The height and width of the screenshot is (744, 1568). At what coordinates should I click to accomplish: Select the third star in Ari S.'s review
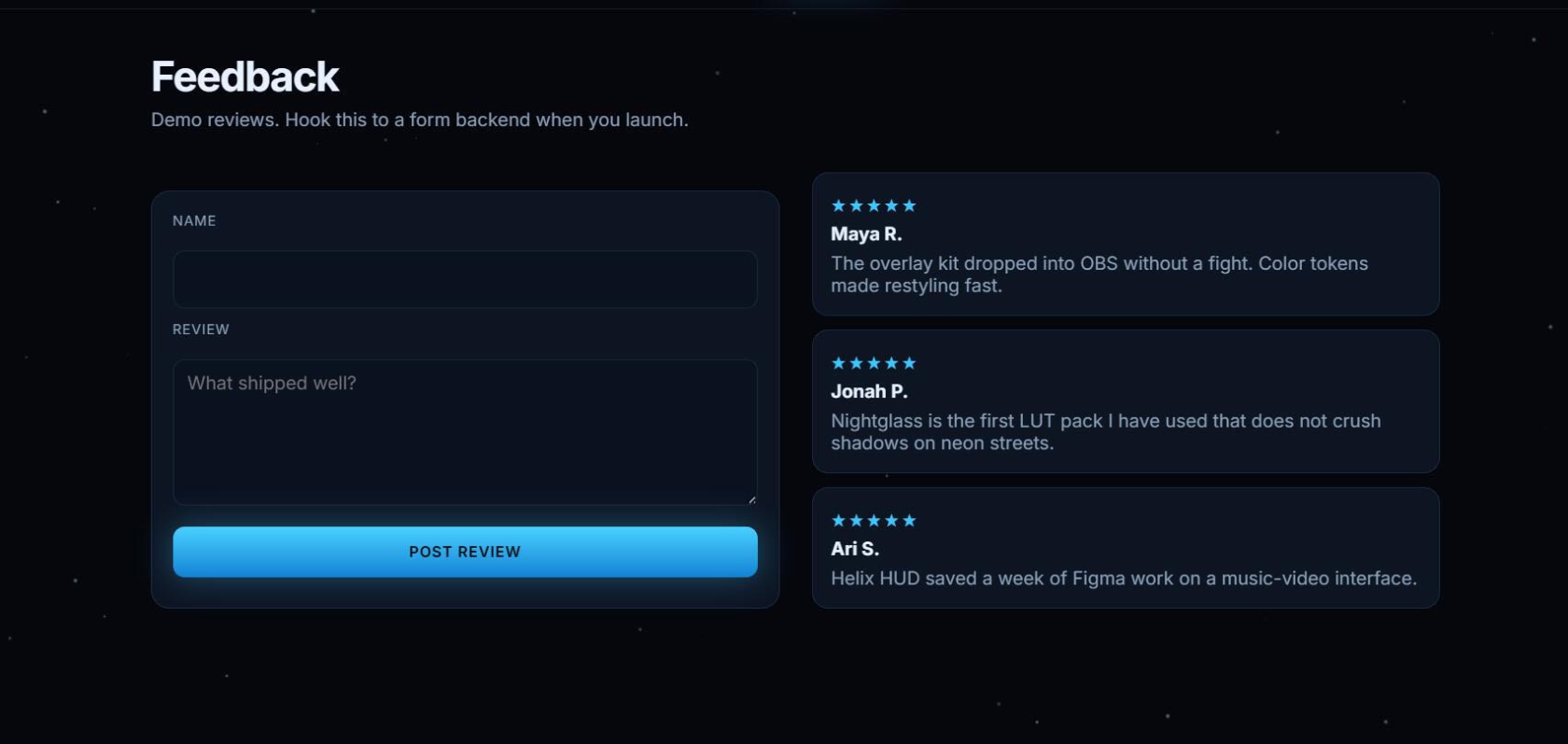point(874,521)
